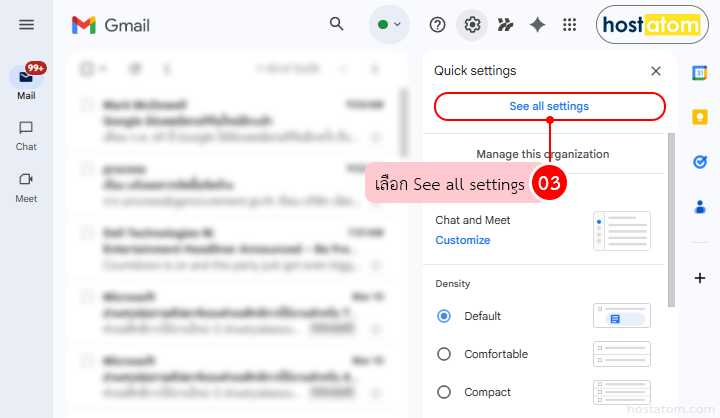The width and height of the screenshot is (720, 418).
Task: Select the Comfortable density option
Action: pos(444,354)
